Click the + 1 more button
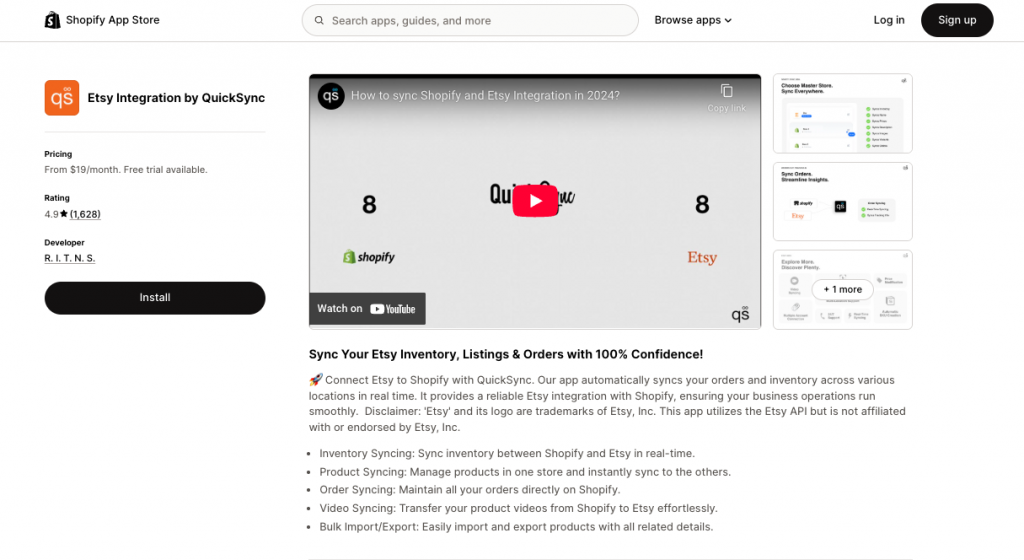1024x560 pixels. click(842, 289)
